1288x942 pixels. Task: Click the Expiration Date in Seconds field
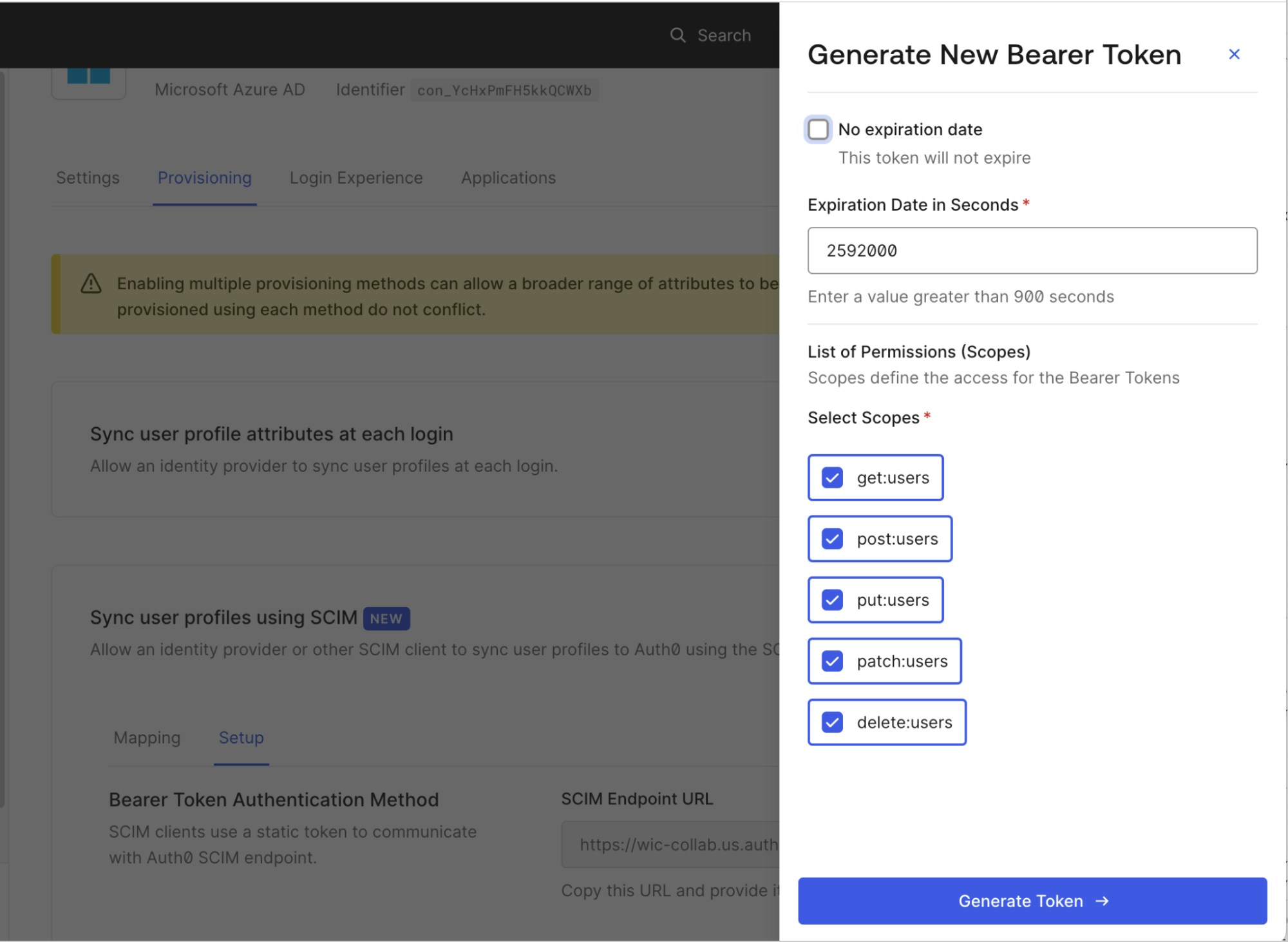click(x=1031, y=251)
